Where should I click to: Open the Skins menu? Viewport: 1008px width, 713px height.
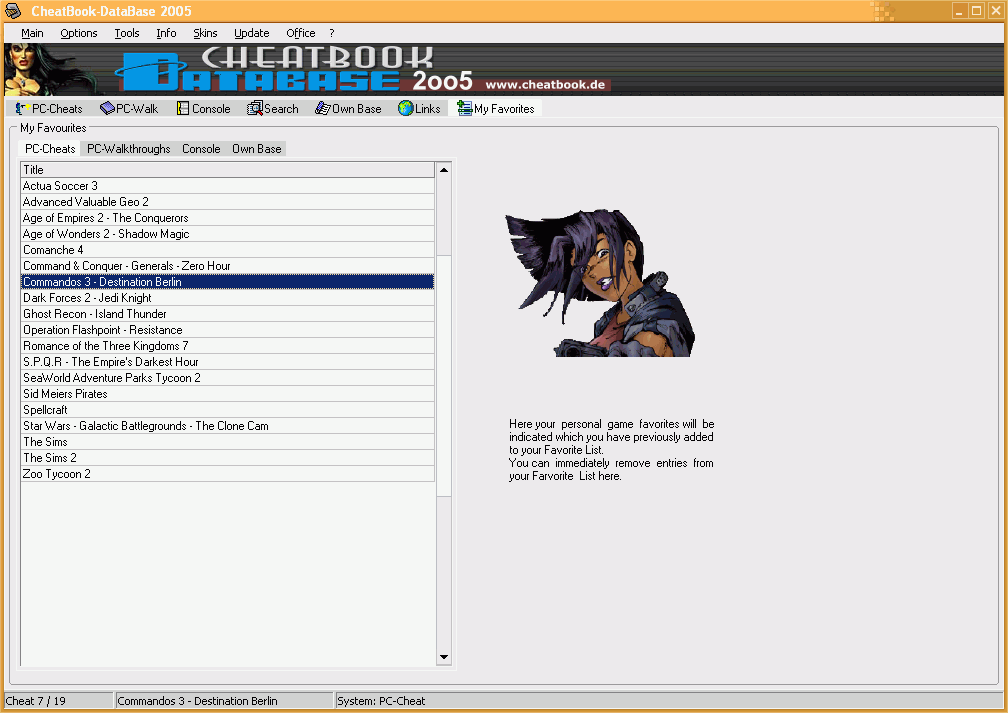click(205, 33)
